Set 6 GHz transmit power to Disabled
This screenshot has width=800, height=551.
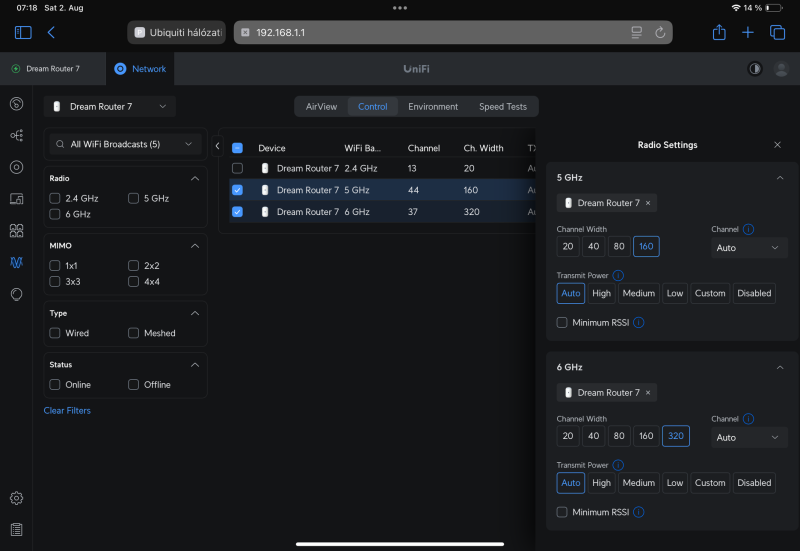pyautogui.click(x=754, y=483)
